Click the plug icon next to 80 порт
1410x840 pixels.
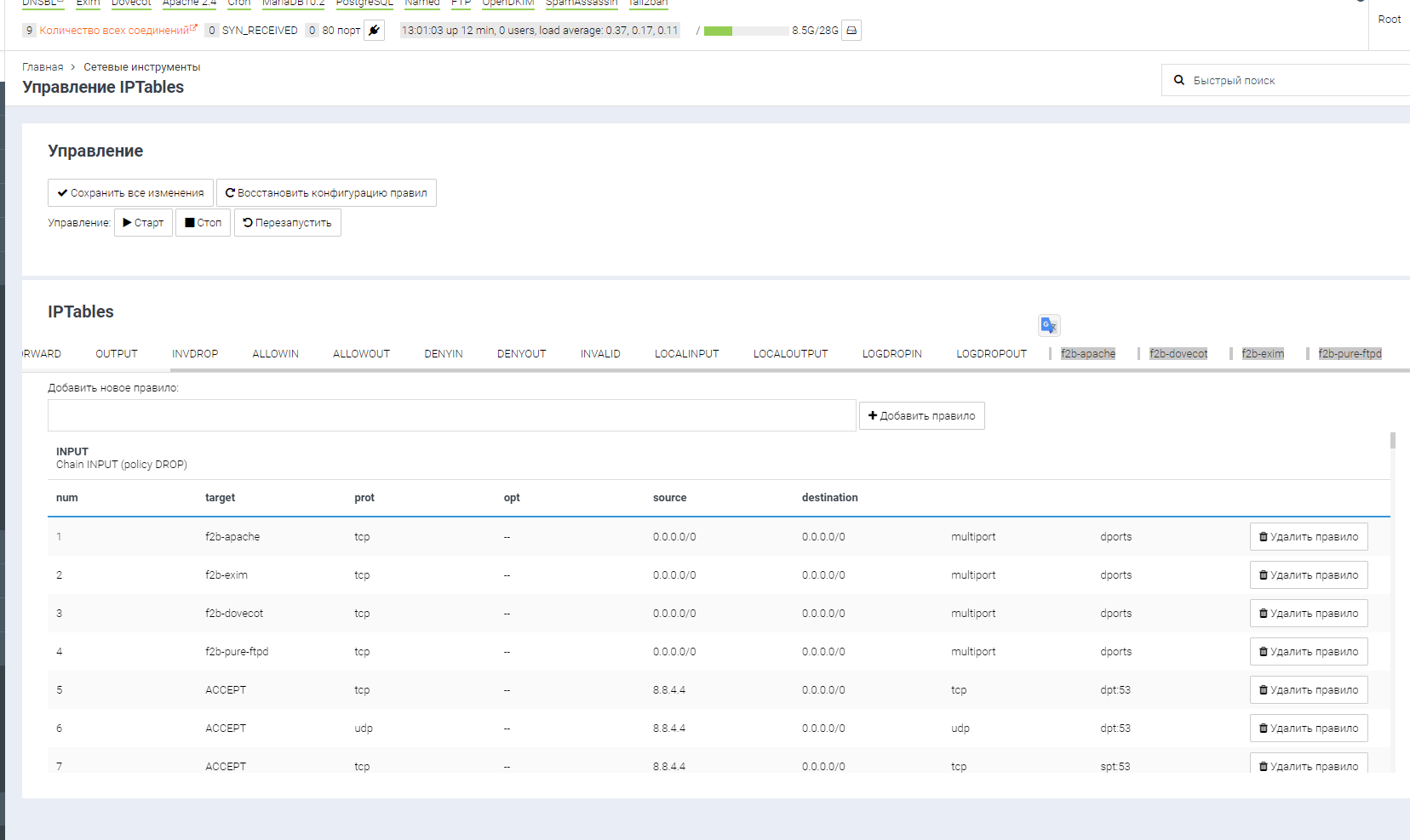coord(374,31)
